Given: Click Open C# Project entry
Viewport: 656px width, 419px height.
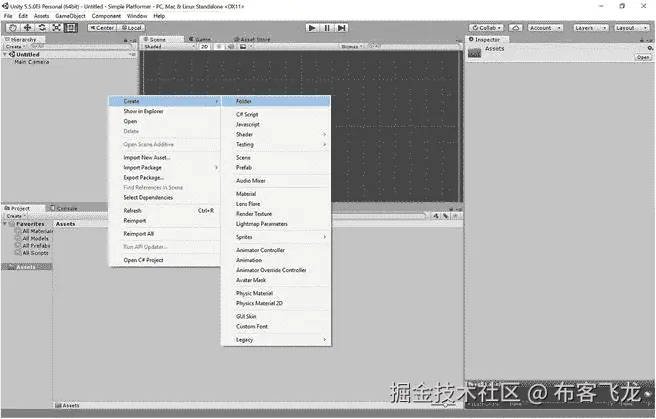Looking at the screenshot, I should pyautogui.click(x=164, y=260).
